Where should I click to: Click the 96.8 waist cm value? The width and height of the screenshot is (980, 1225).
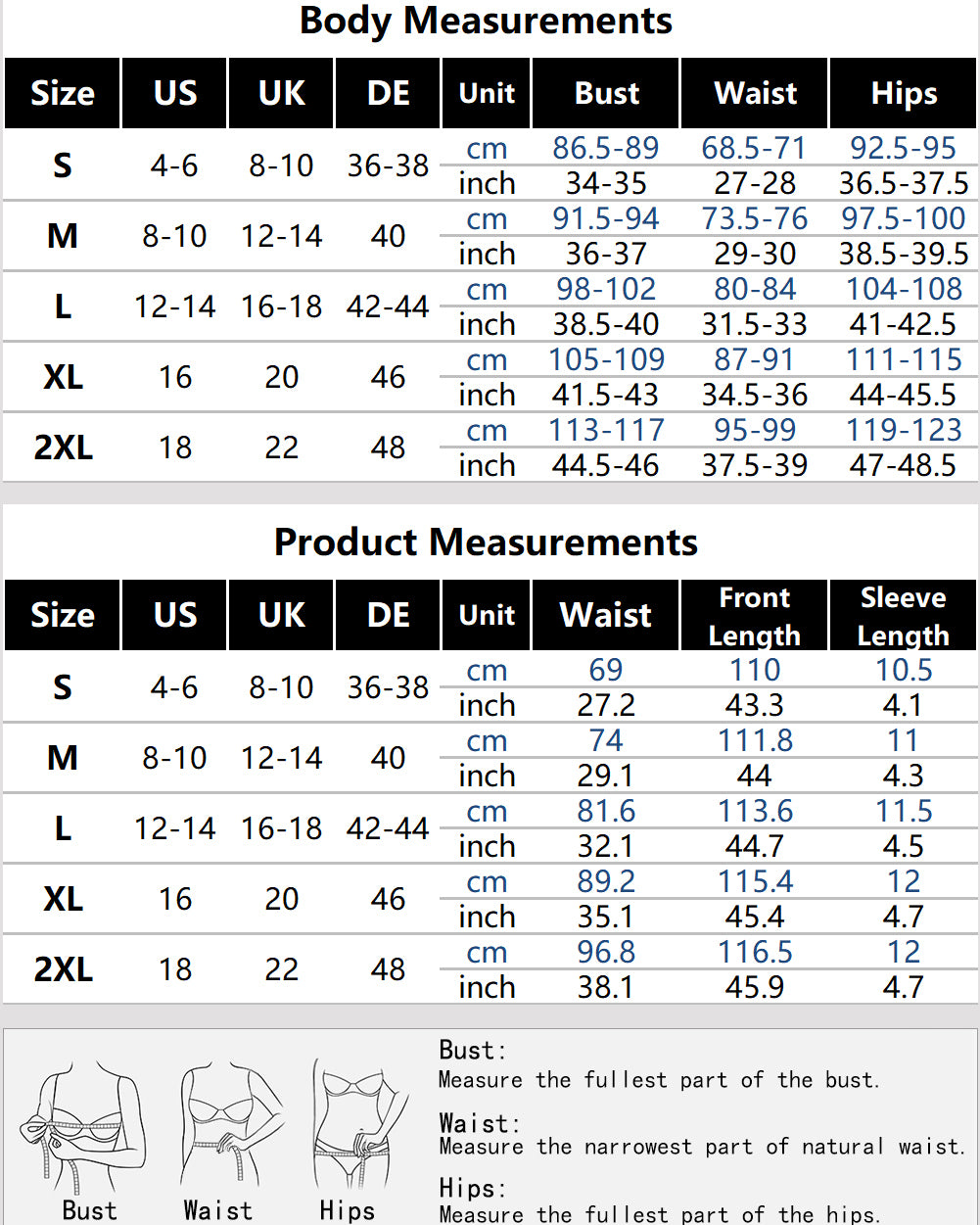[606, 953]
